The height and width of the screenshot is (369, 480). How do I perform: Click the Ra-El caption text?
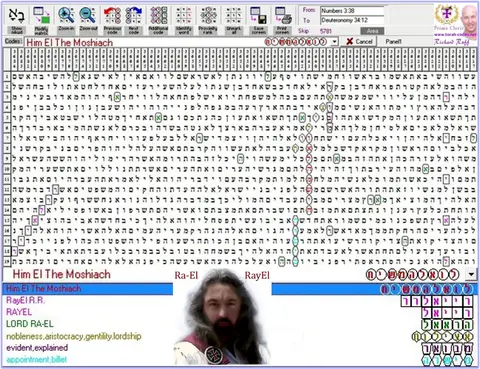(186, 276)
